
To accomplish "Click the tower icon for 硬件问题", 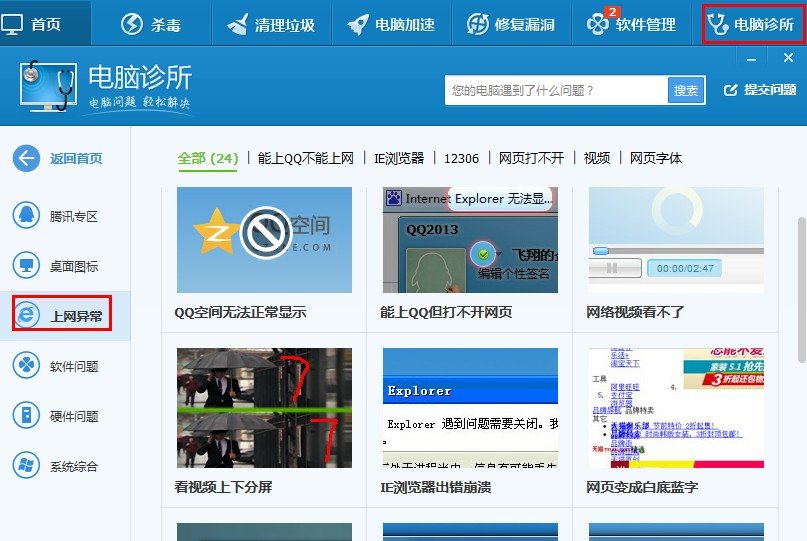I will (x=26, y=416).
